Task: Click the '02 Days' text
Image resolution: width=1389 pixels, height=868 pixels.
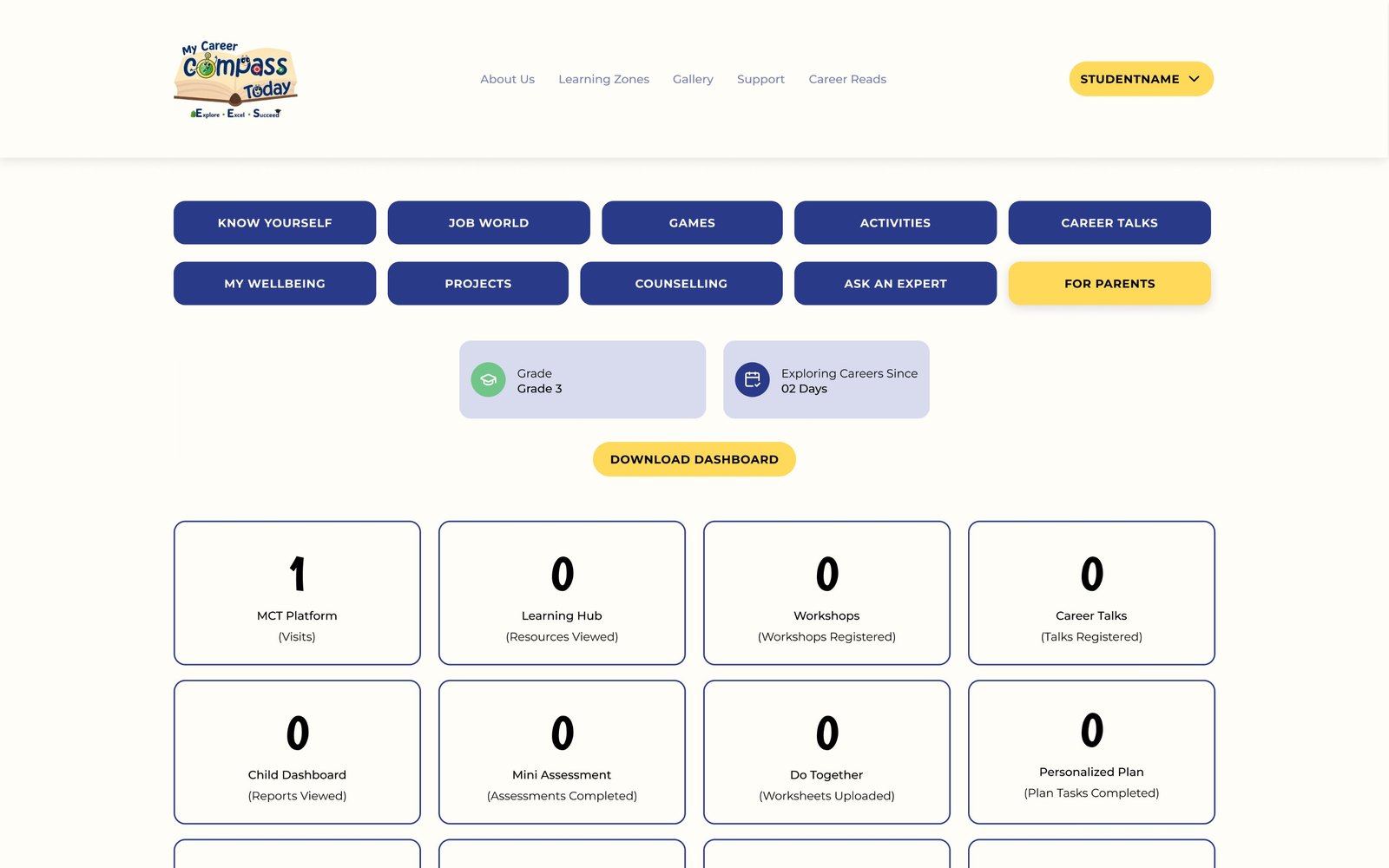Action: [x=804, y=389]
